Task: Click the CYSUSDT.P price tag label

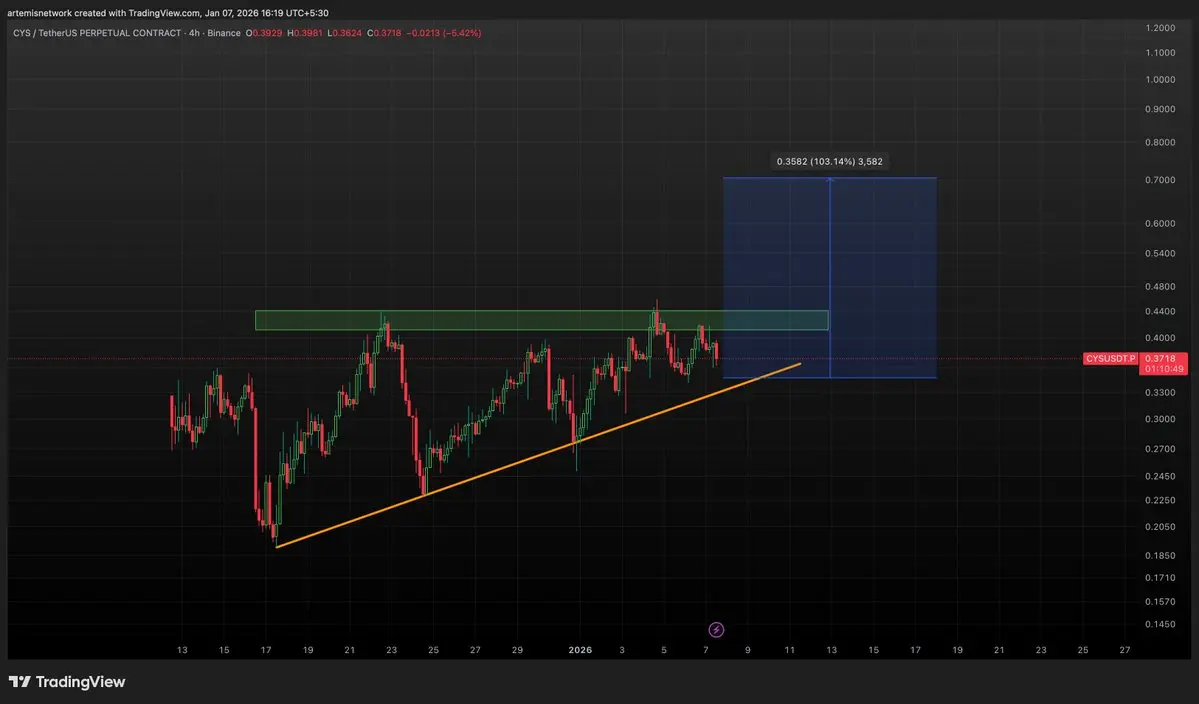Action: tap(1110, 358)
